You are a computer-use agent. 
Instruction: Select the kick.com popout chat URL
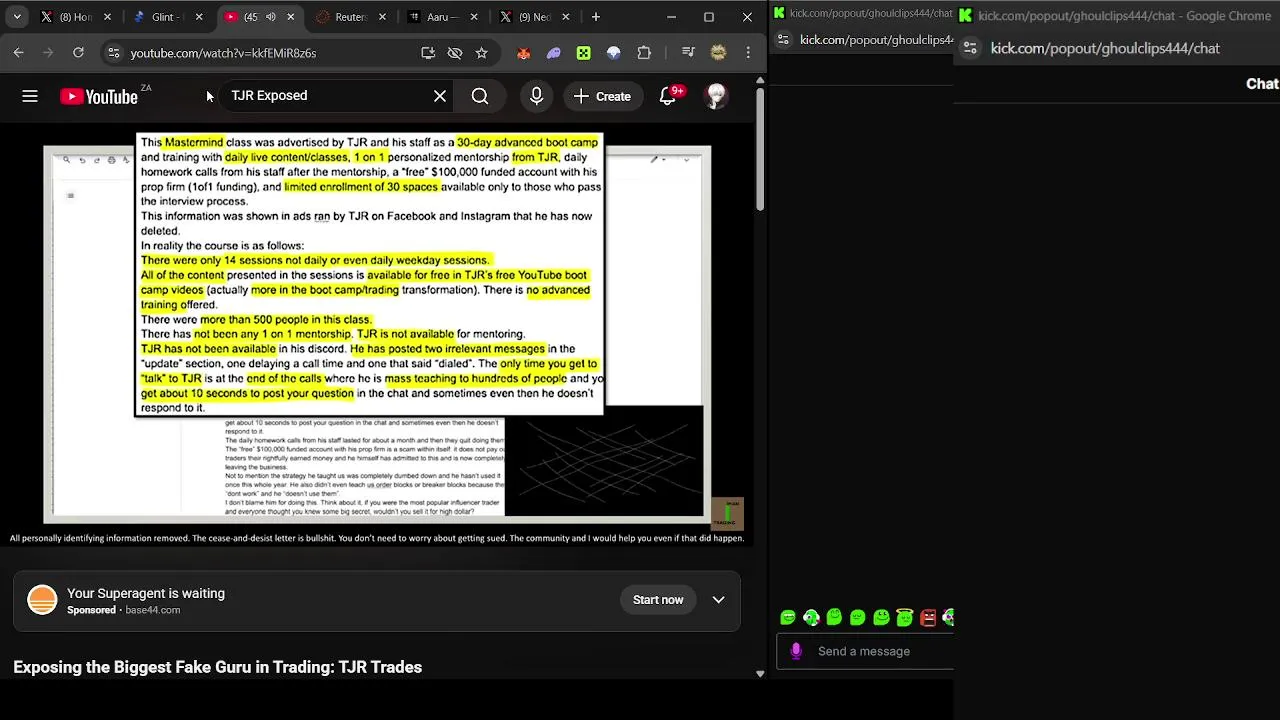click(x=1105, y=48)
